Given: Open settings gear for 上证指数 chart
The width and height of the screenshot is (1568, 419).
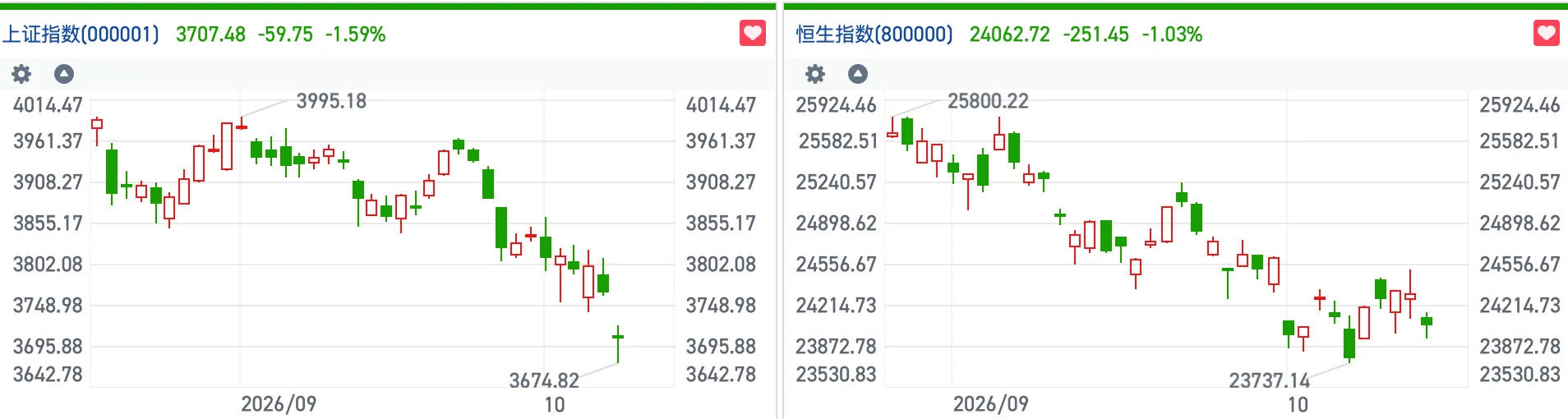Looking at the screenshot, I should (x=21, y=74).
